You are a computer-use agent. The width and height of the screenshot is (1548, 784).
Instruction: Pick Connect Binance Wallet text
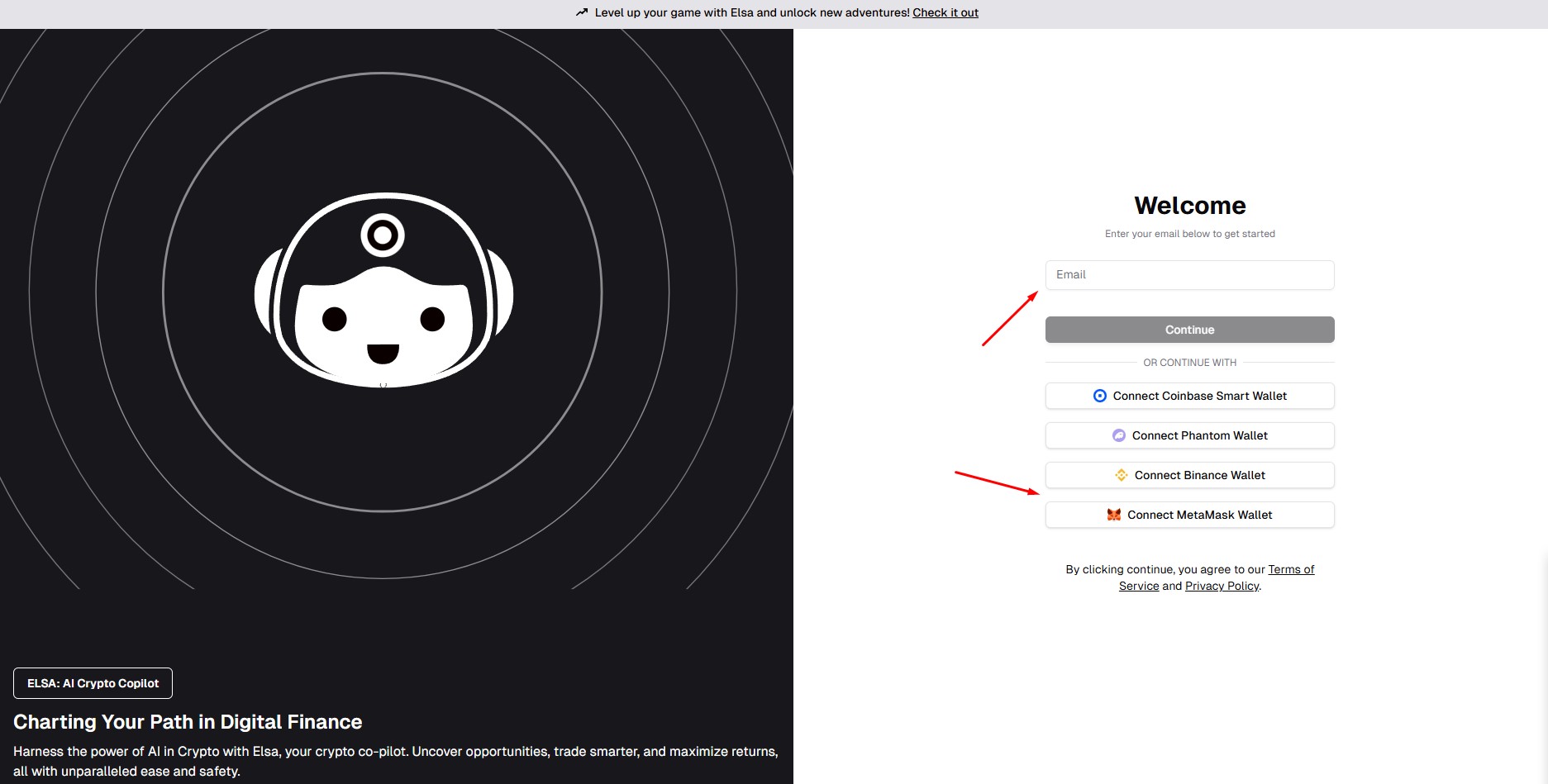tap(1199, 475)
